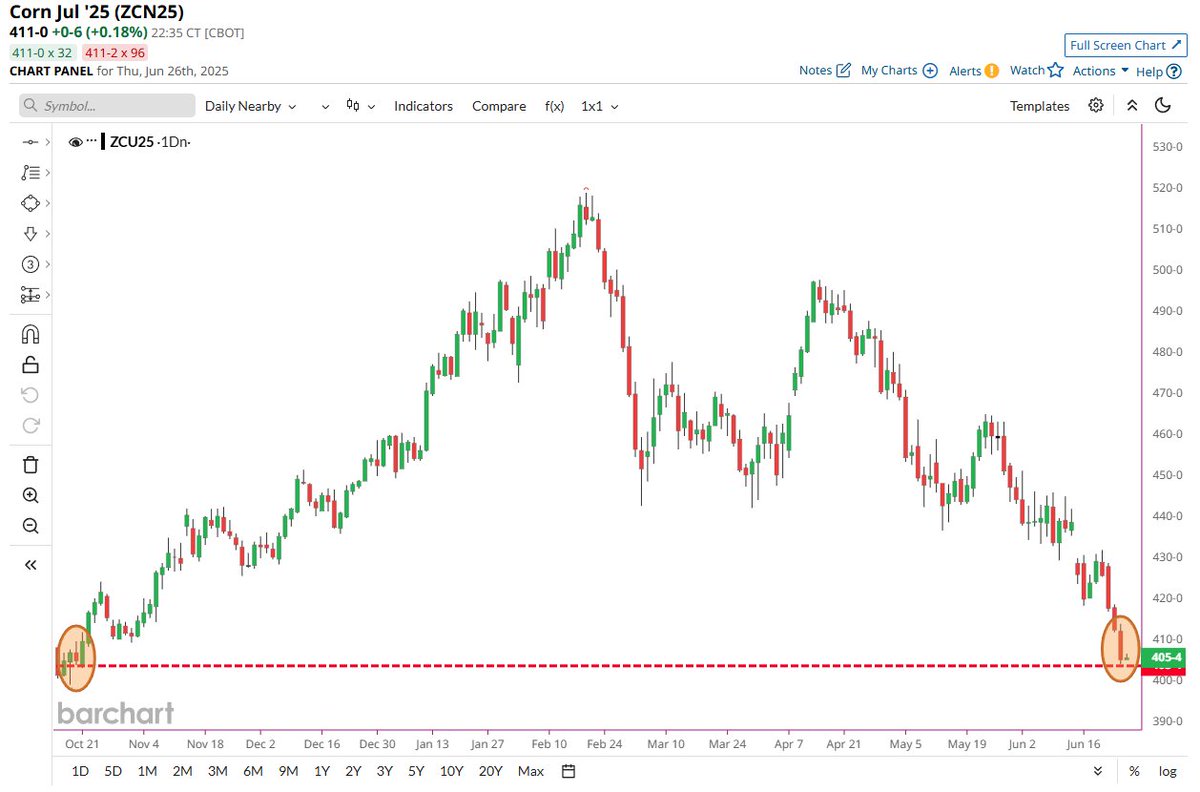Toggle percent scale button
This screenshot has height=792, width=1200.
[x=1134, y=771]
